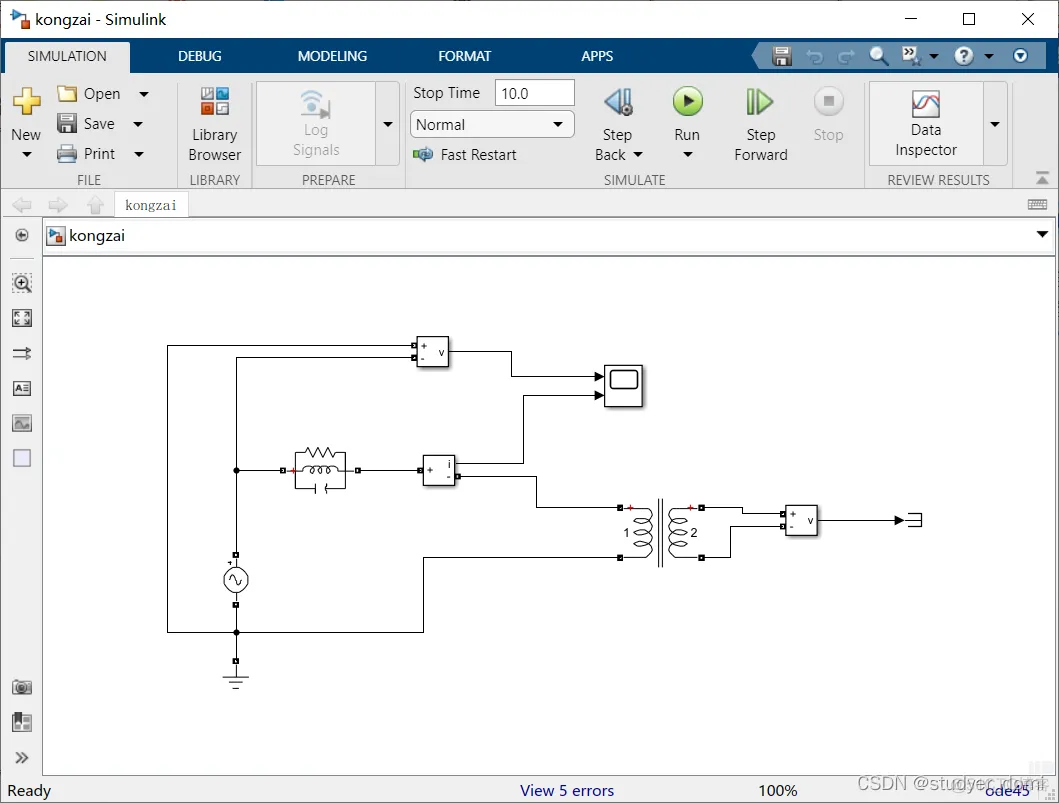Switch to the FORMAT tab
Image resolution: width=1059 pixels, height=803 pixels.
465,56
